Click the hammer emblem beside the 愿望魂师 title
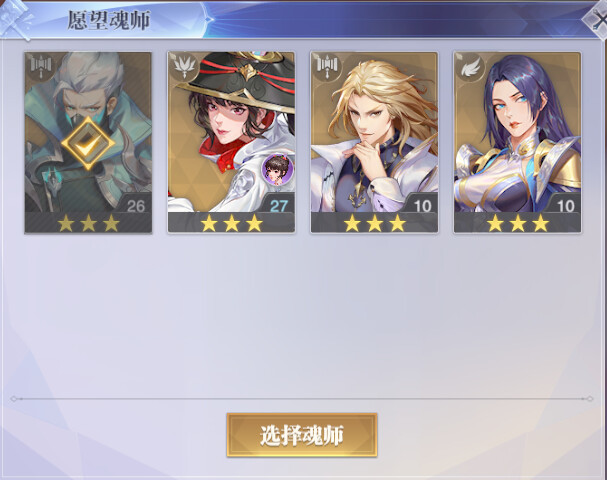 point(15,20)
